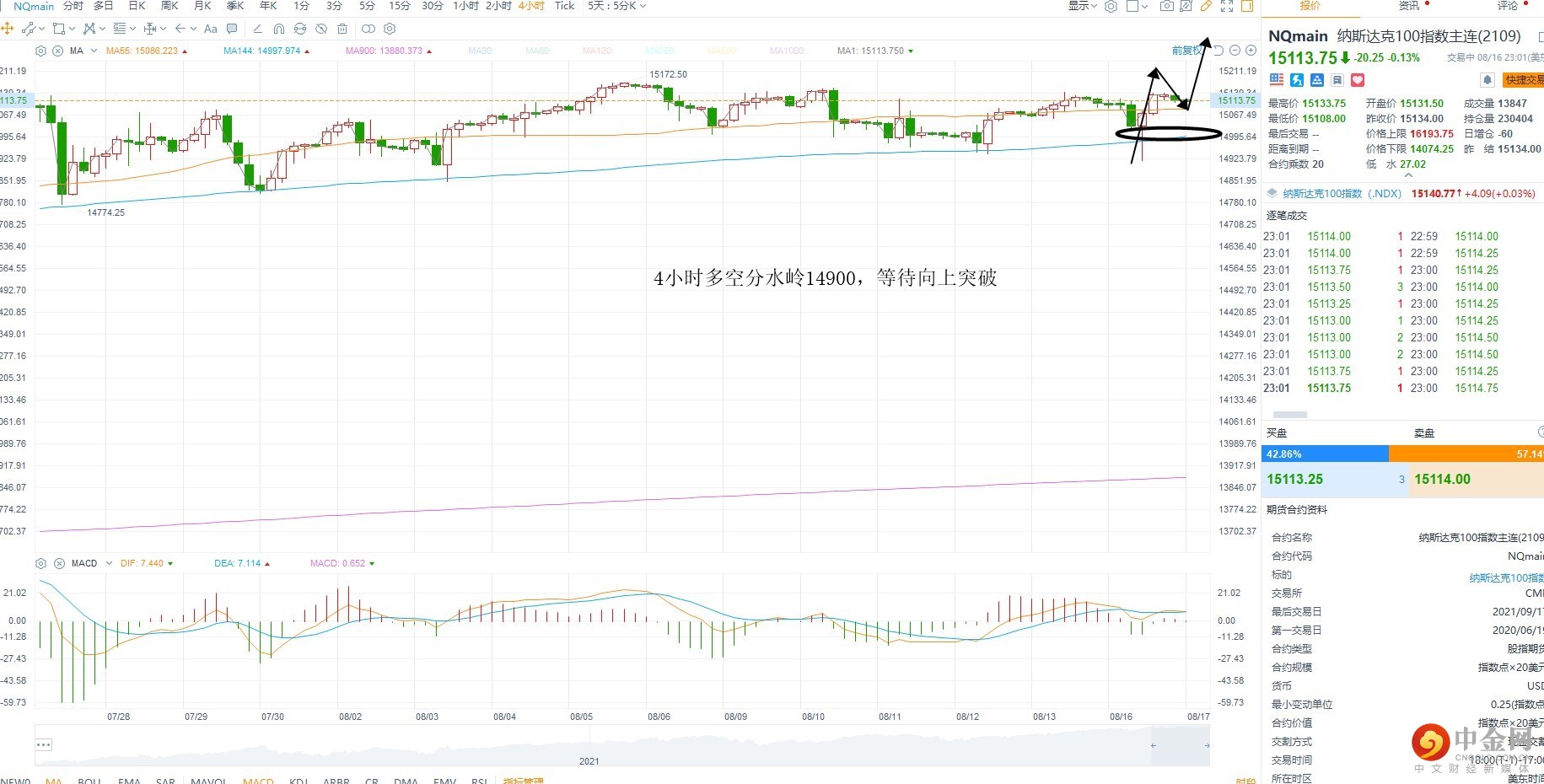The width and height of the screenshot is (1544, 784).
Task: Toggle the MA60 moving average line
Action: tap(538, 51)
